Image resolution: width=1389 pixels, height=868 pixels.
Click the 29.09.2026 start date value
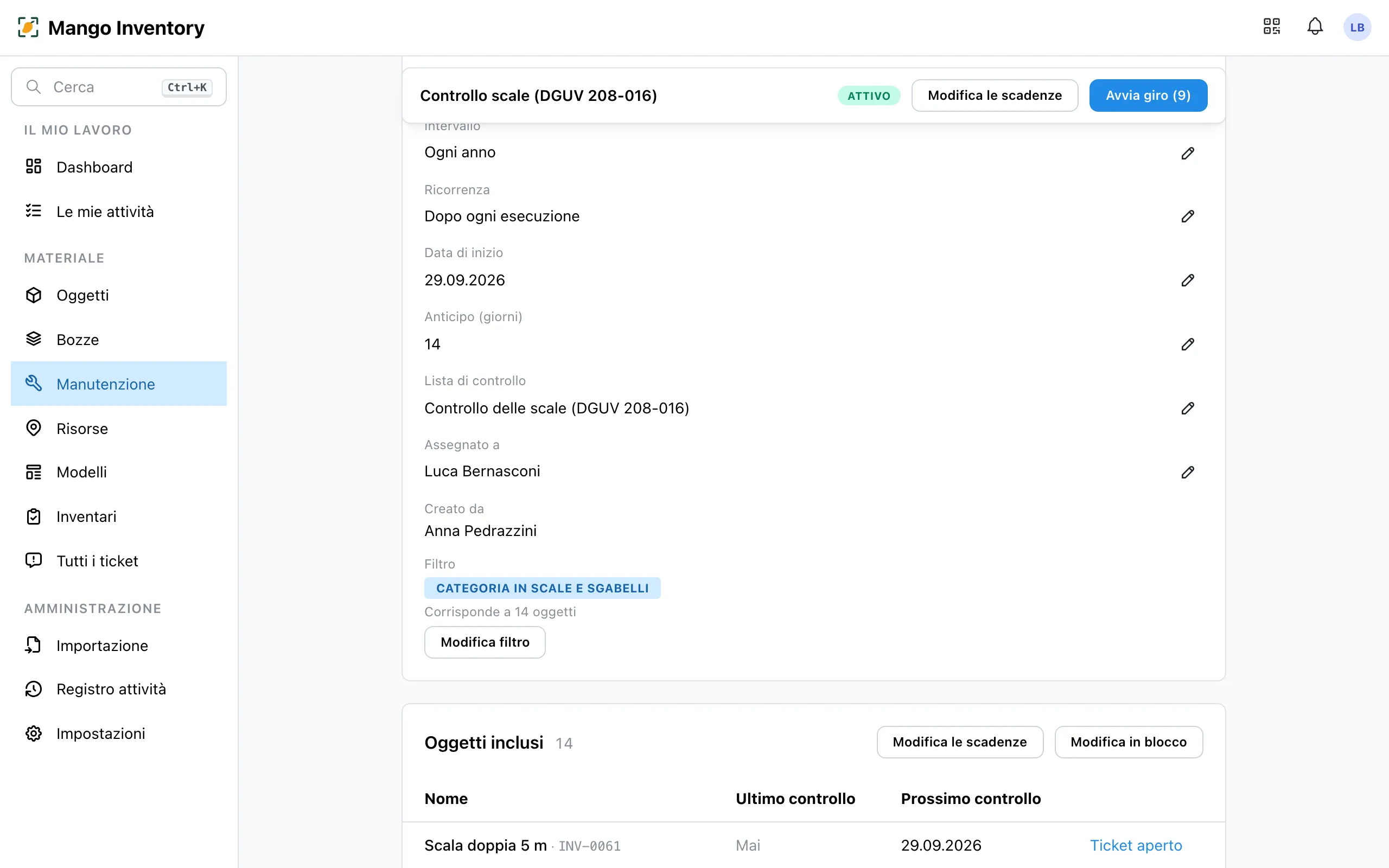464,280
